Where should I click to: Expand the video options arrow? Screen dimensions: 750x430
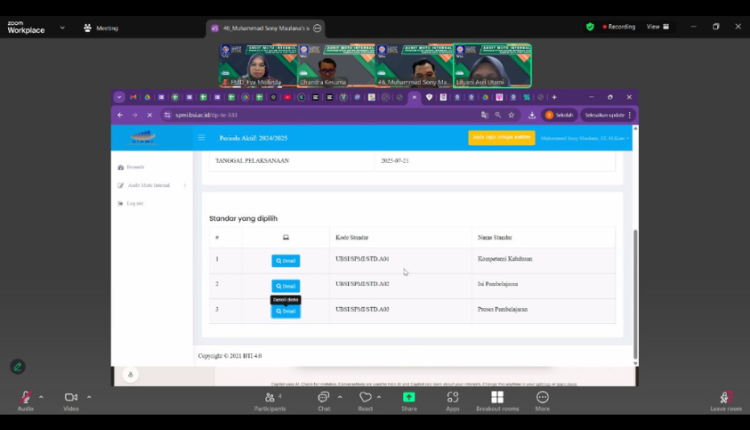pyautogui.click(x=89, y=397)
